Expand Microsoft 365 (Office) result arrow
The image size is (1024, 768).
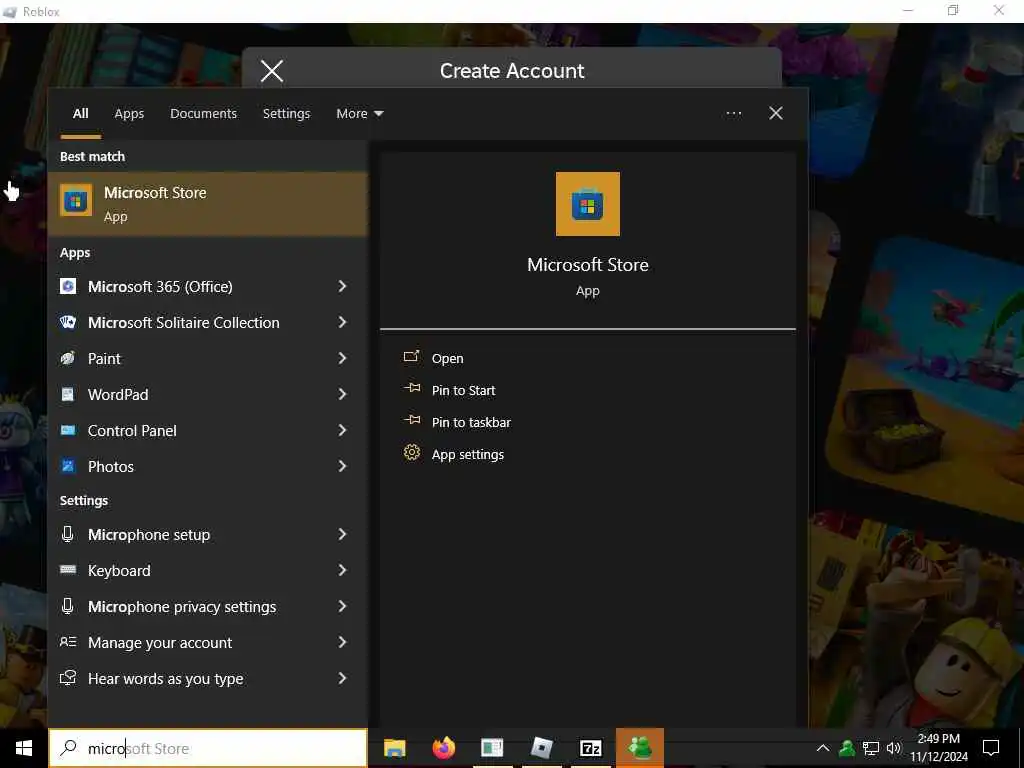[342, 286]
